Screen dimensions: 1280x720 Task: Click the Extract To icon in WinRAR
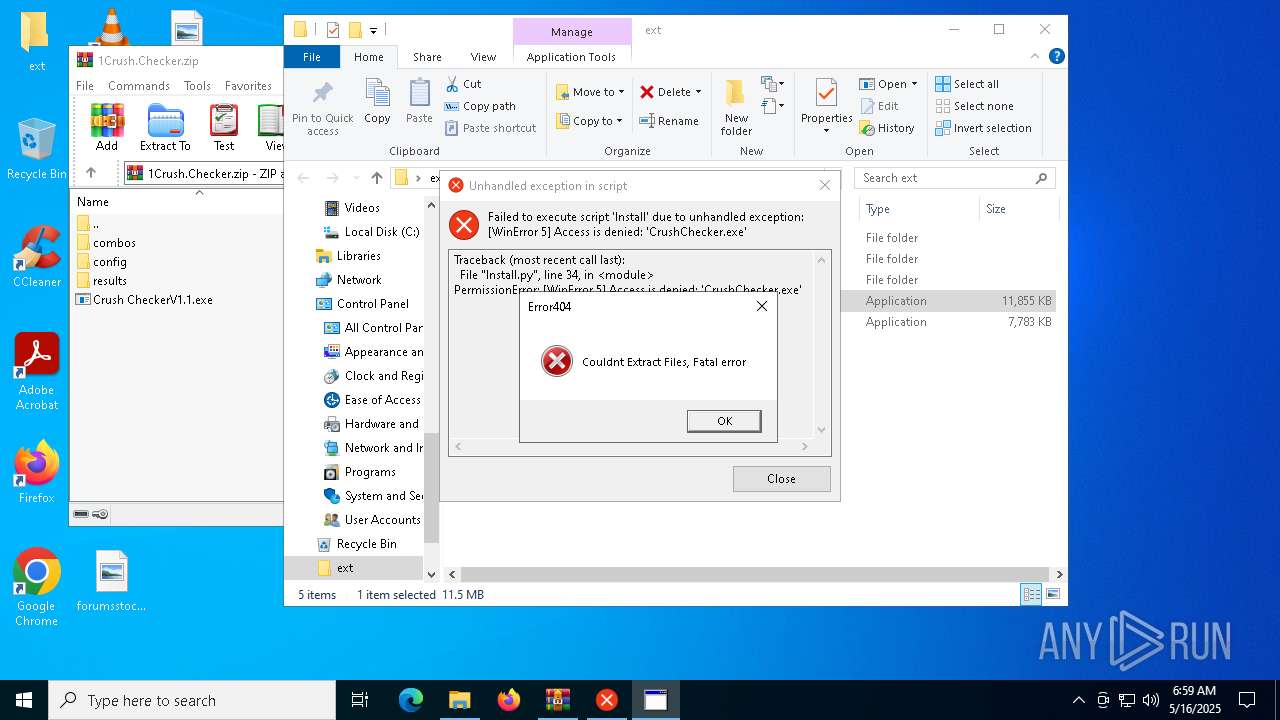(x=165, y=121)
